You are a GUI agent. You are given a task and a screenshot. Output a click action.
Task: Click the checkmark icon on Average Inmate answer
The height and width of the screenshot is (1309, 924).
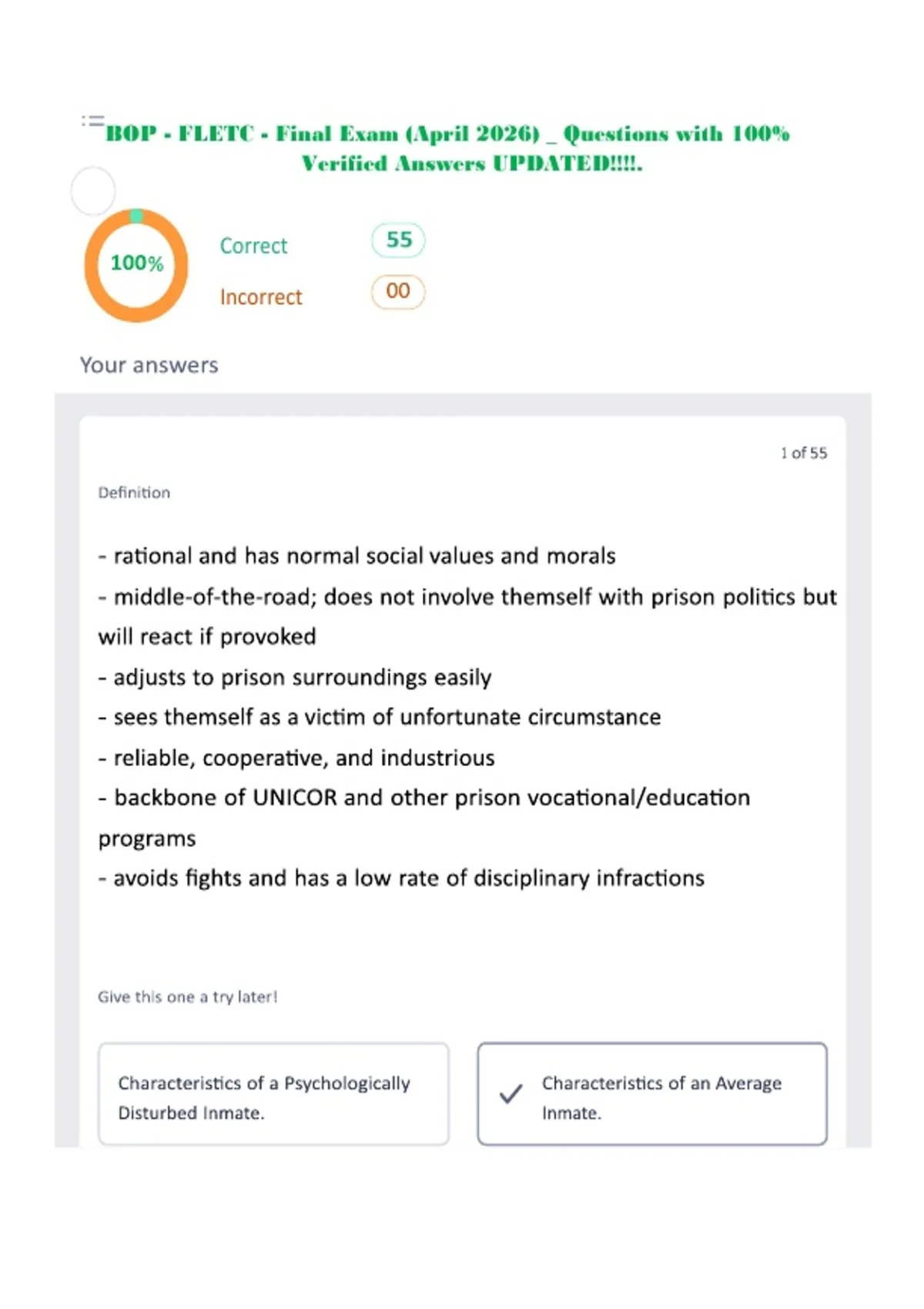pyautogui.click(x=511, y=1093)
